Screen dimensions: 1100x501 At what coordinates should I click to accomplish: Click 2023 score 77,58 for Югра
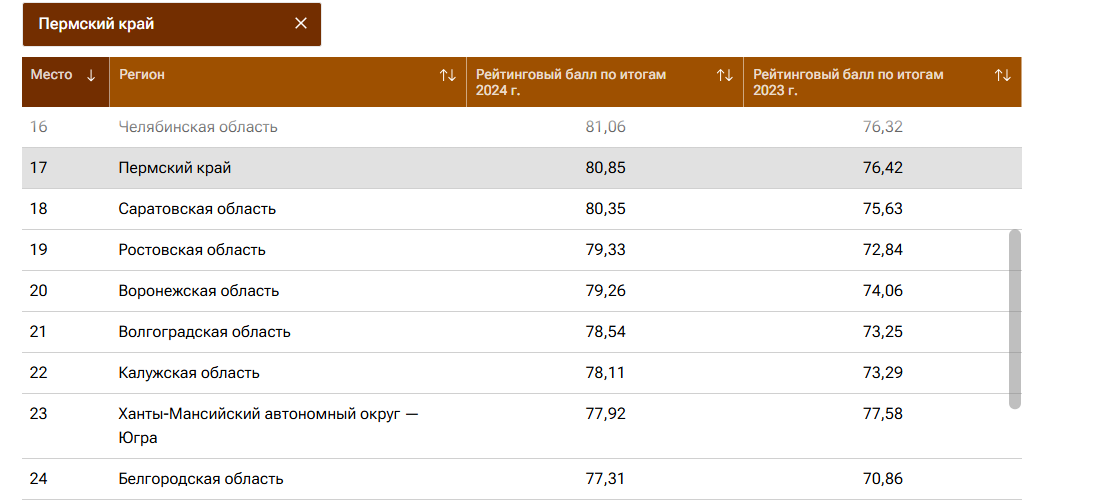tap(882, 413)
